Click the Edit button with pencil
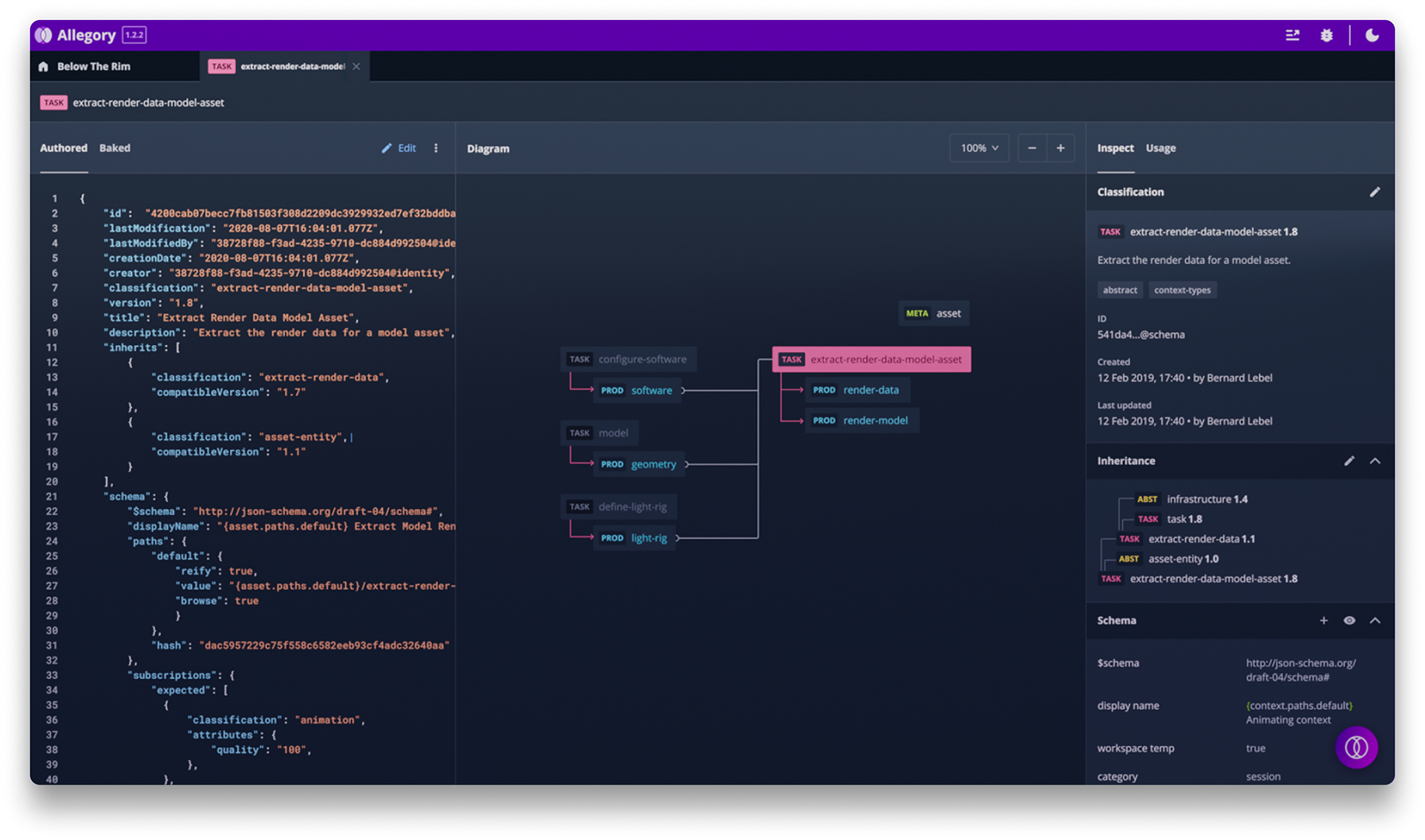The width and height of the screenshot is (1425, 840). [399, 148]
